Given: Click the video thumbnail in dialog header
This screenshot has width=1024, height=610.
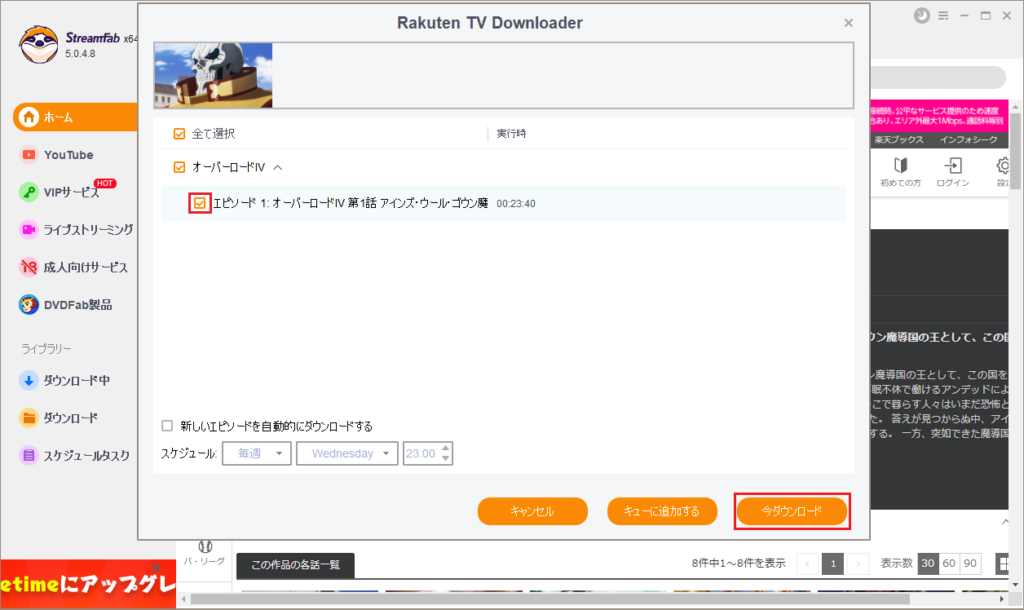Looking at the screenshot, I should click(214, 75).
